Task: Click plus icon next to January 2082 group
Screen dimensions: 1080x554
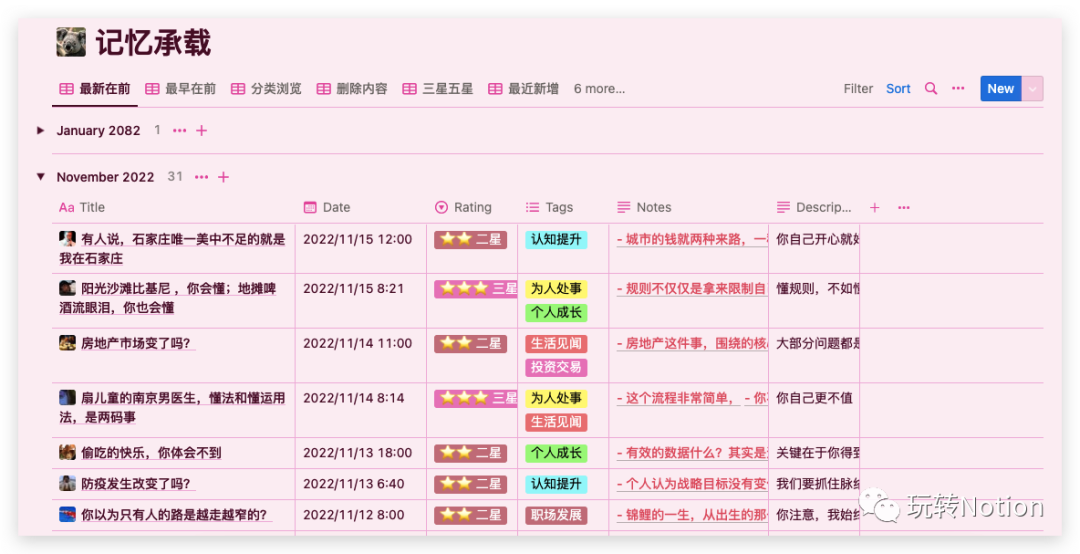Action: pos(202,131)
